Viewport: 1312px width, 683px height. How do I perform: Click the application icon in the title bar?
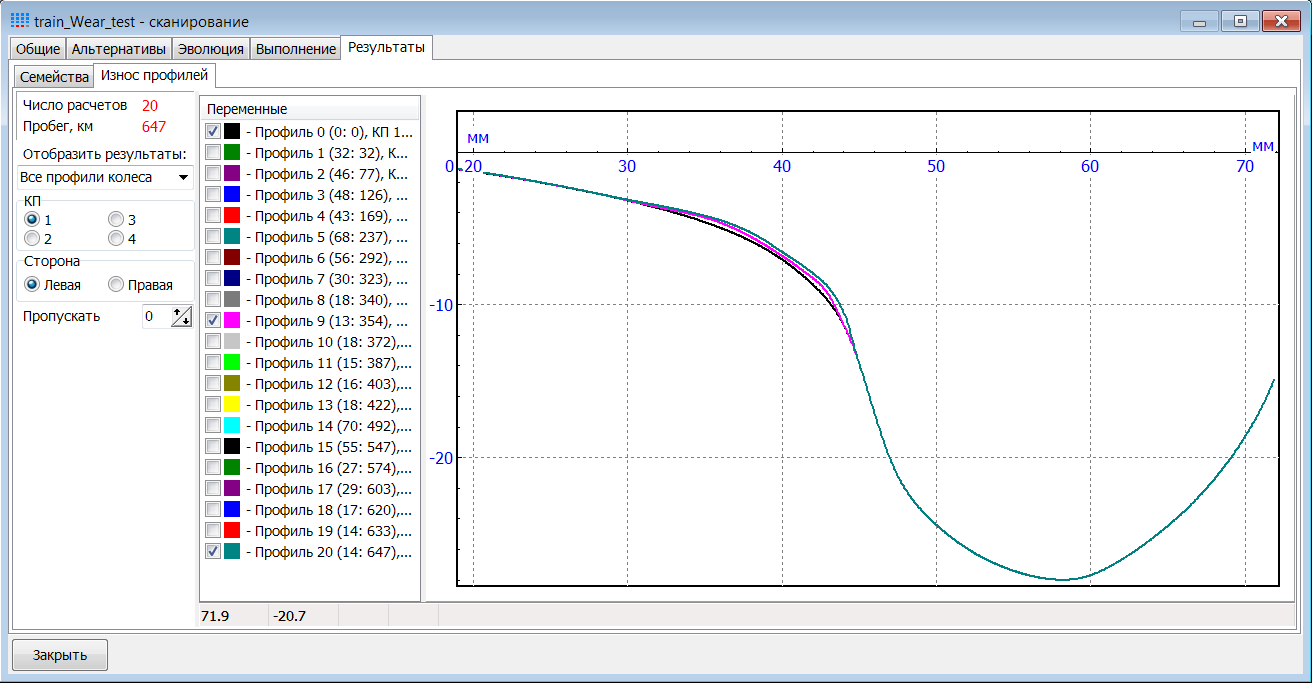coord(19,20)
